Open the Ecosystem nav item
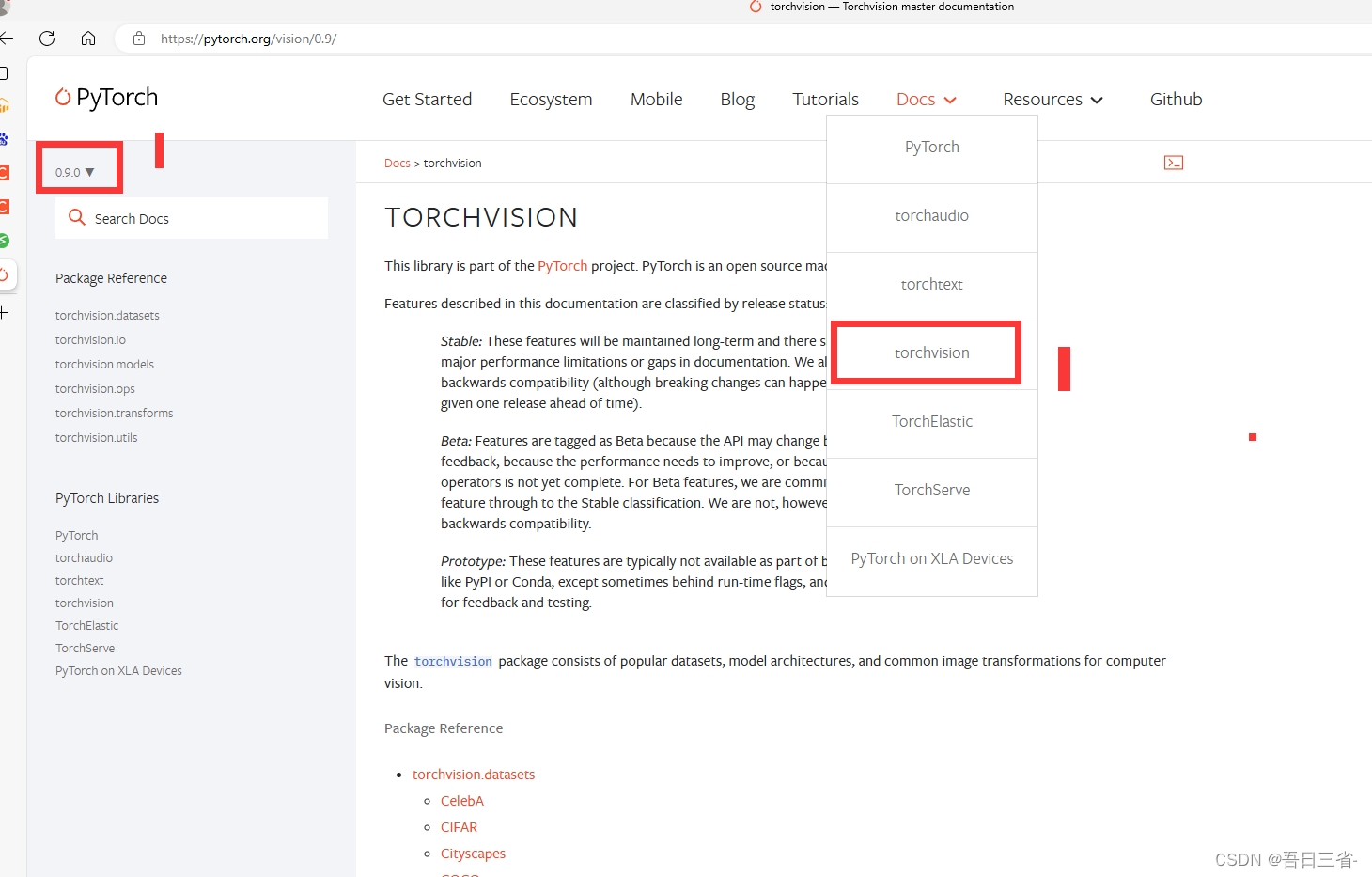The image size is (1372, 877). point(552,100)
